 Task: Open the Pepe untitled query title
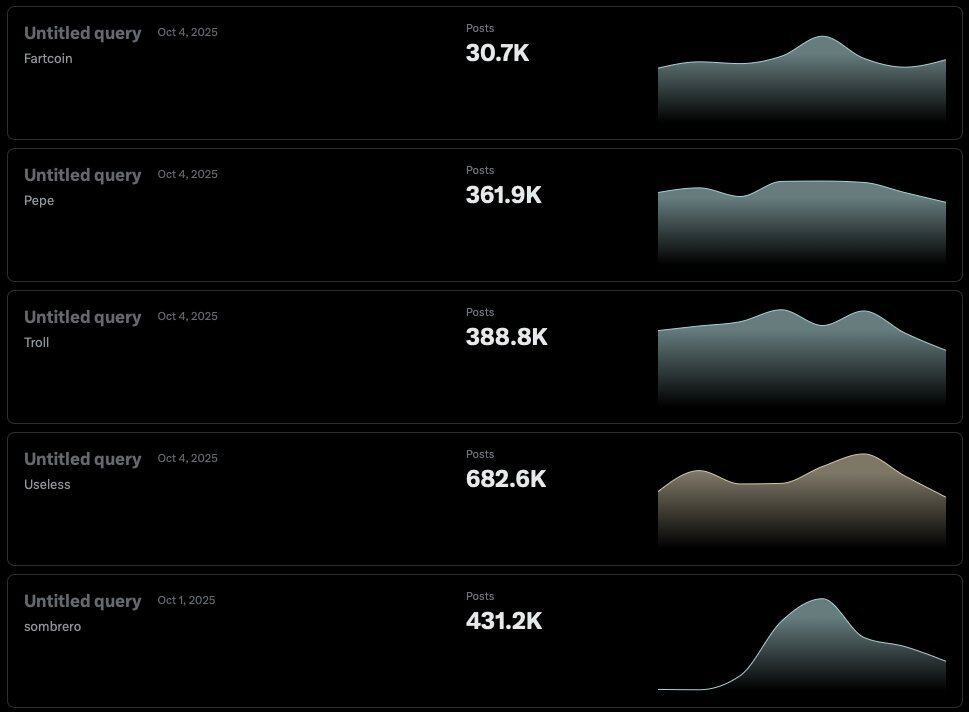[82, 175]
